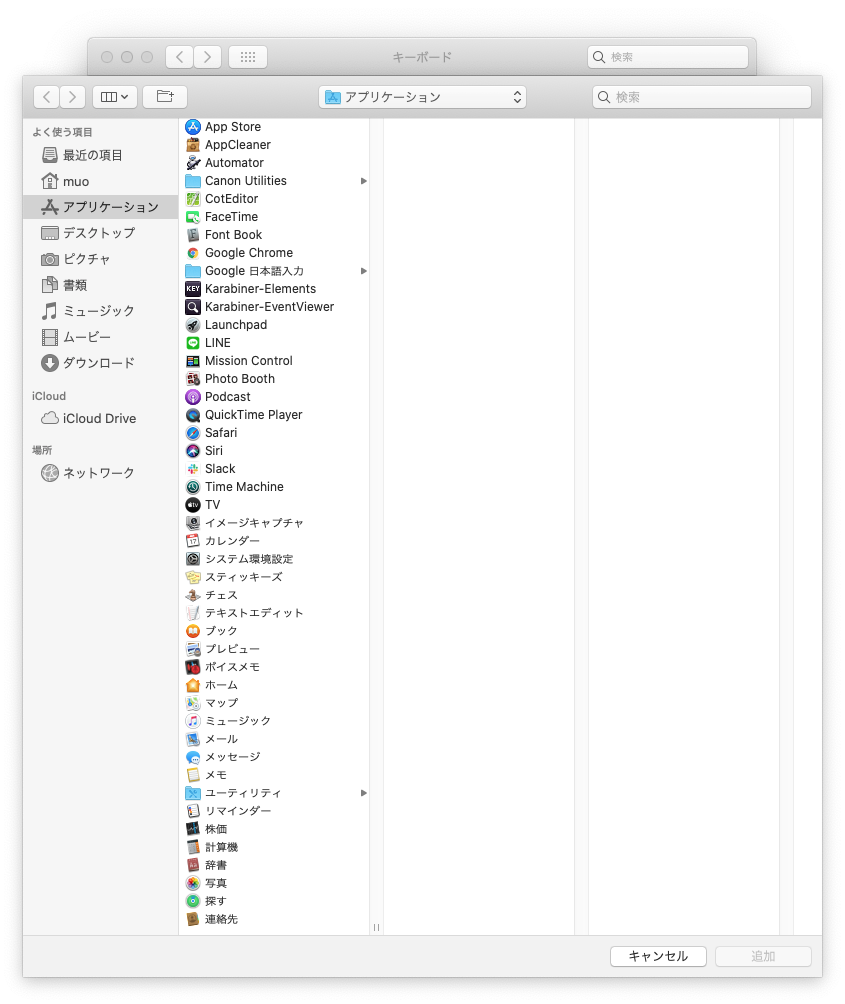Select the チェス chess piece icon
Viewport: 845px width, 1004px height.
[193, 595]
